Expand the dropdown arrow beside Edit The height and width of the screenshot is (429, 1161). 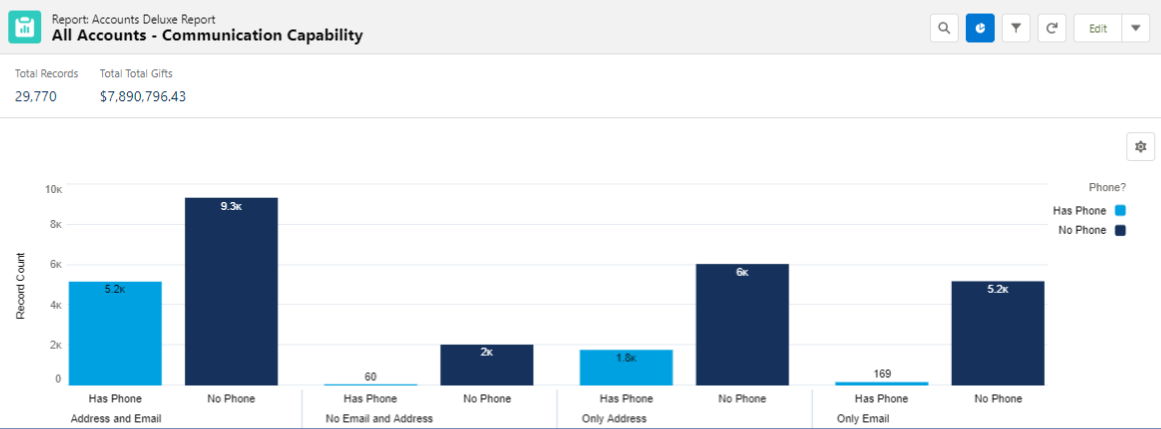point(1135,28)
